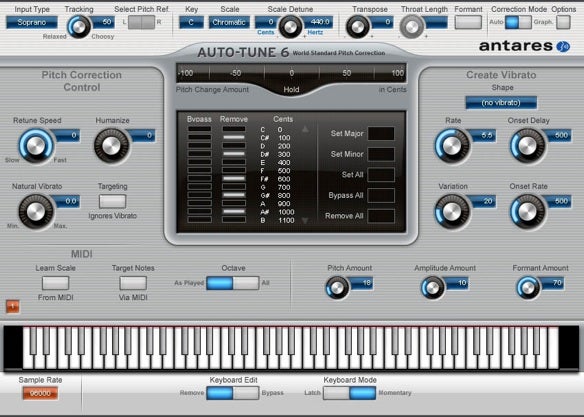Adjust the Variation knob
Image resolution: width=584 pixels, height=417 pixels.
452,211
